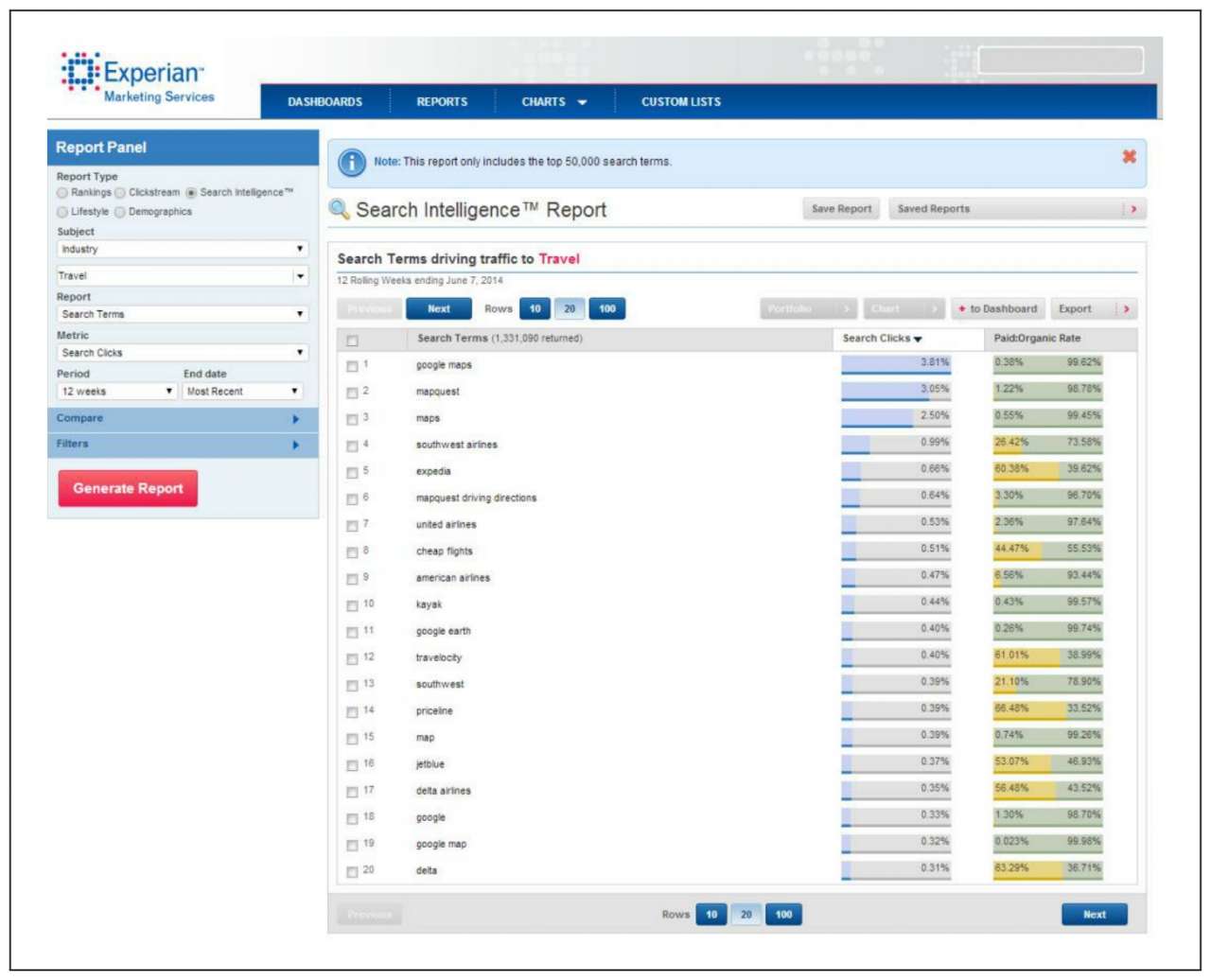1211x980 pixels.
Task: Tick the select-all checkbox in table header
Action: [x=352, y=341]
